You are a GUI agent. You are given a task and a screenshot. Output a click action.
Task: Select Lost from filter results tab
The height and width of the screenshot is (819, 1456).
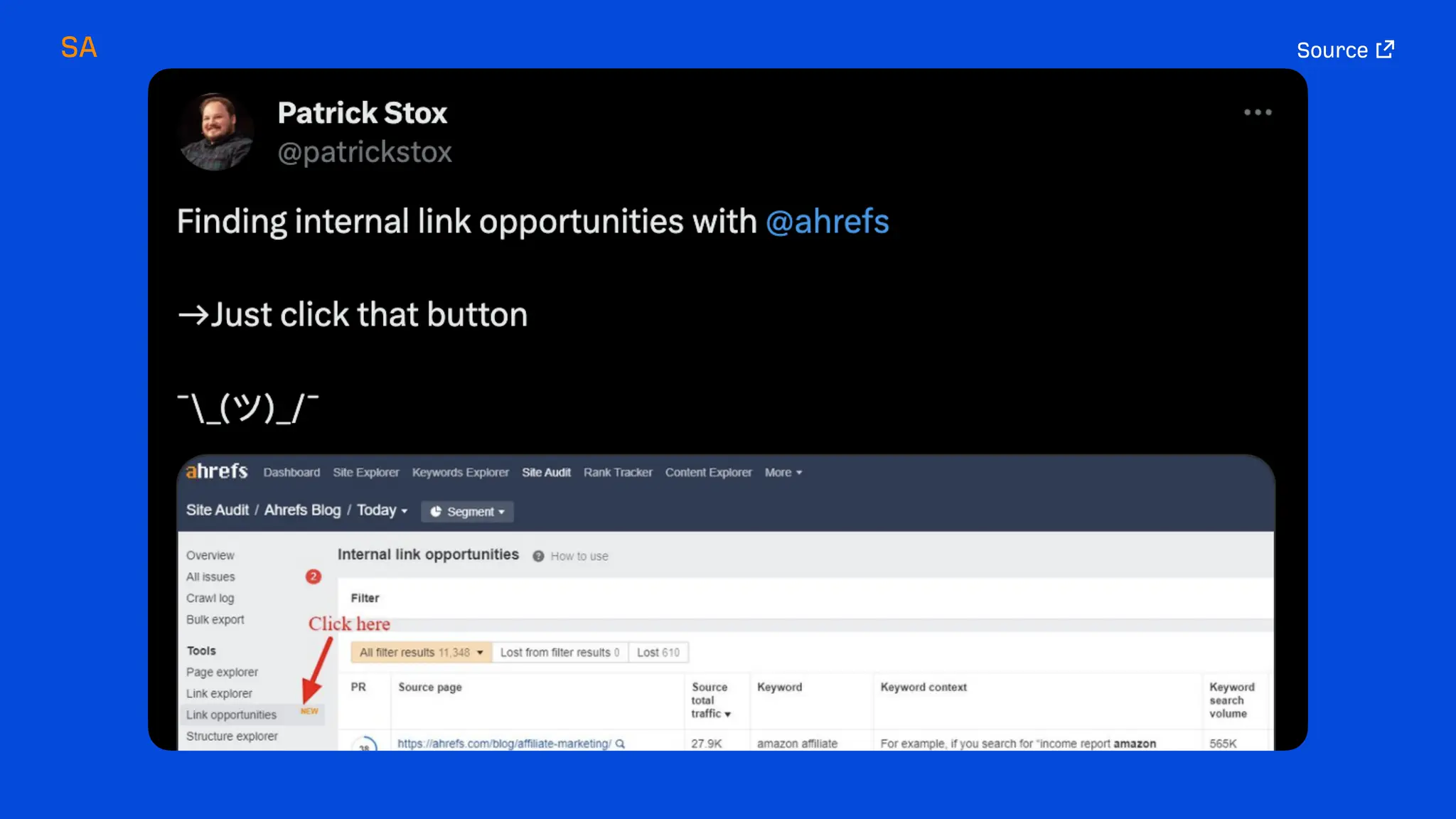tap(560, 652)
